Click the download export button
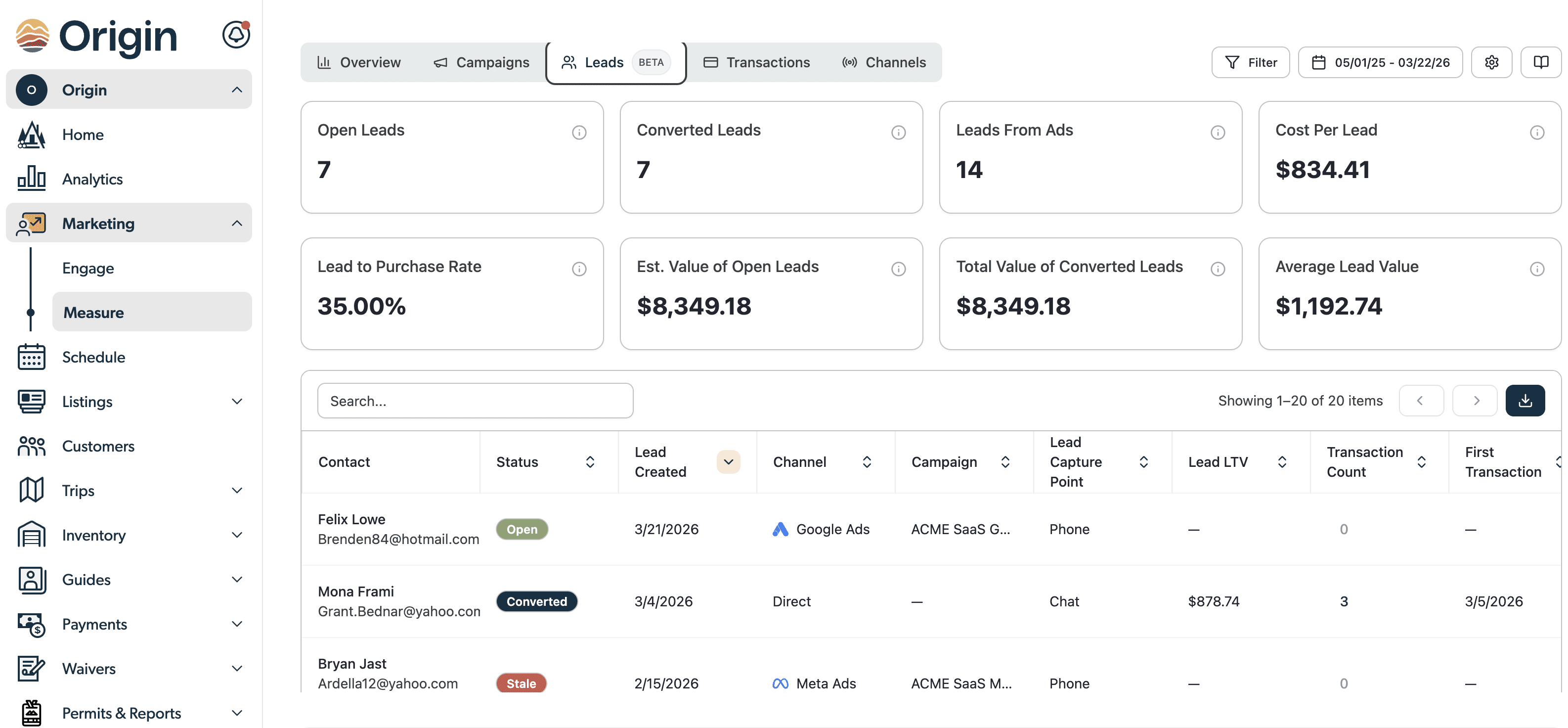This screenshot has width=1568, height=728. click(1525, 401)
